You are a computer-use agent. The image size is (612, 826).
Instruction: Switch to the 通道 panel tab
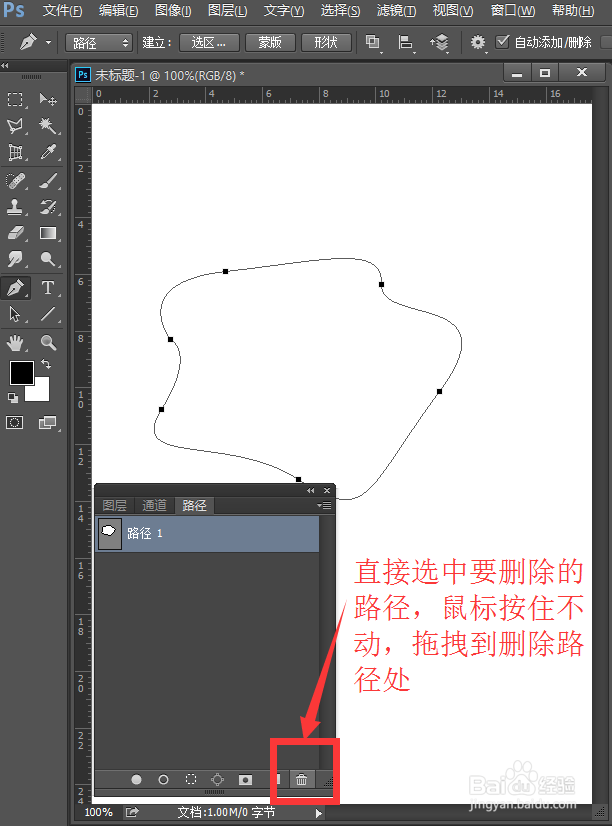(x=154, y=506)
